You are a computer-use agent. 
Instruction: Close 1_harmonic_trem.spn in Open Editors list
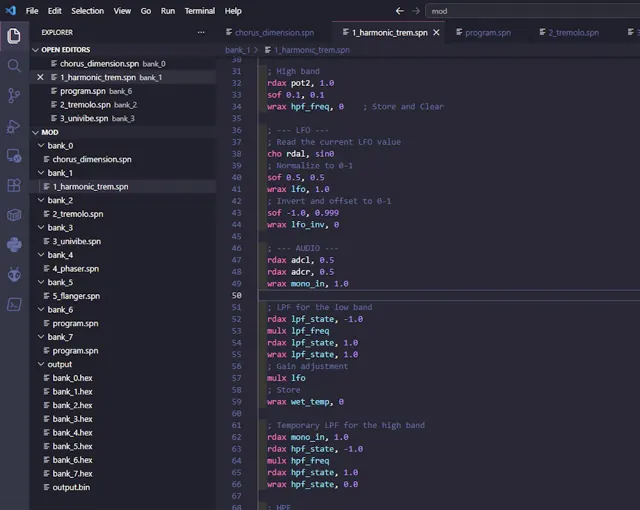pos(40,77)
